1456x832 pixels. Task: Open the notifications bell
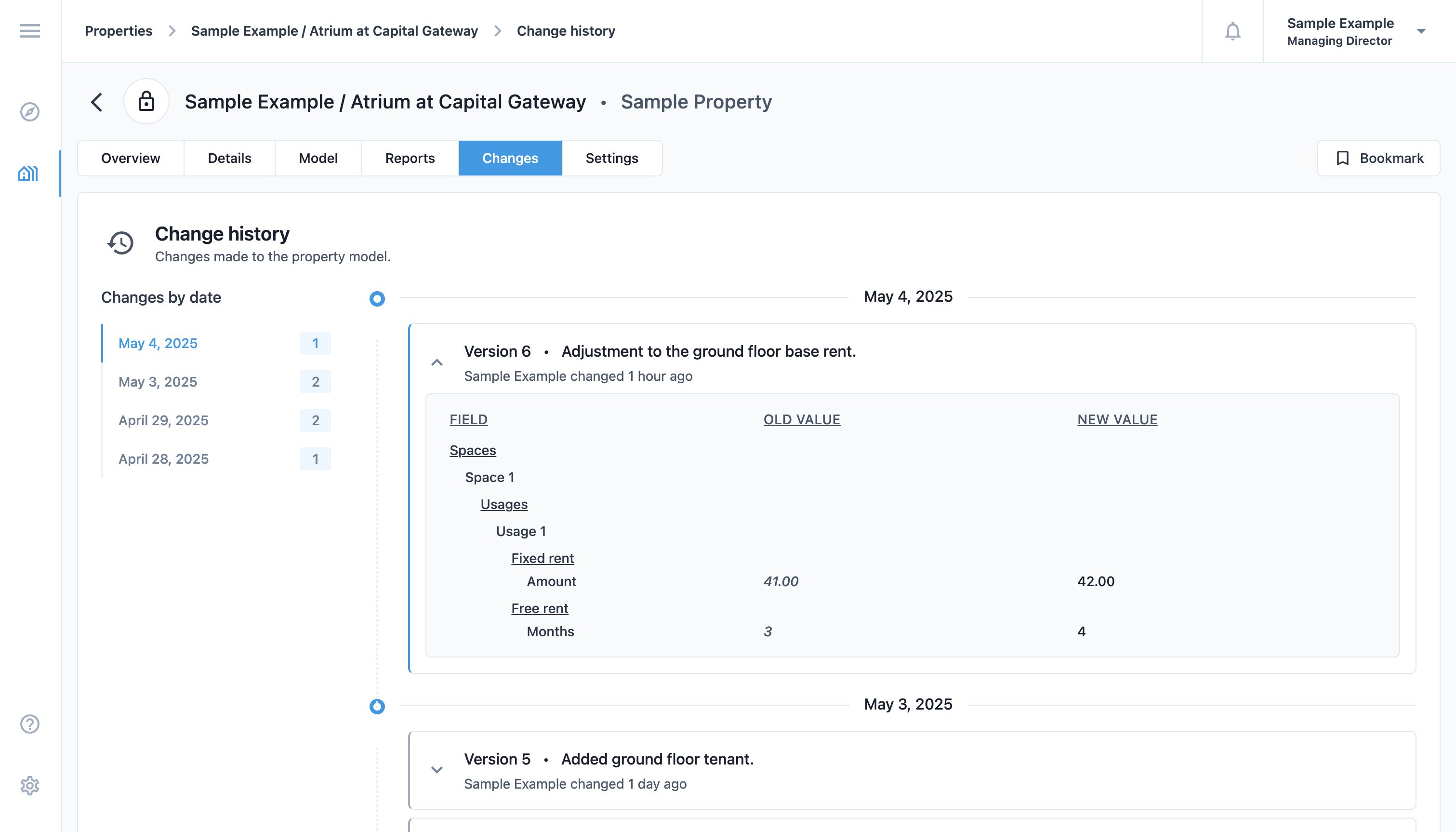1233,31
